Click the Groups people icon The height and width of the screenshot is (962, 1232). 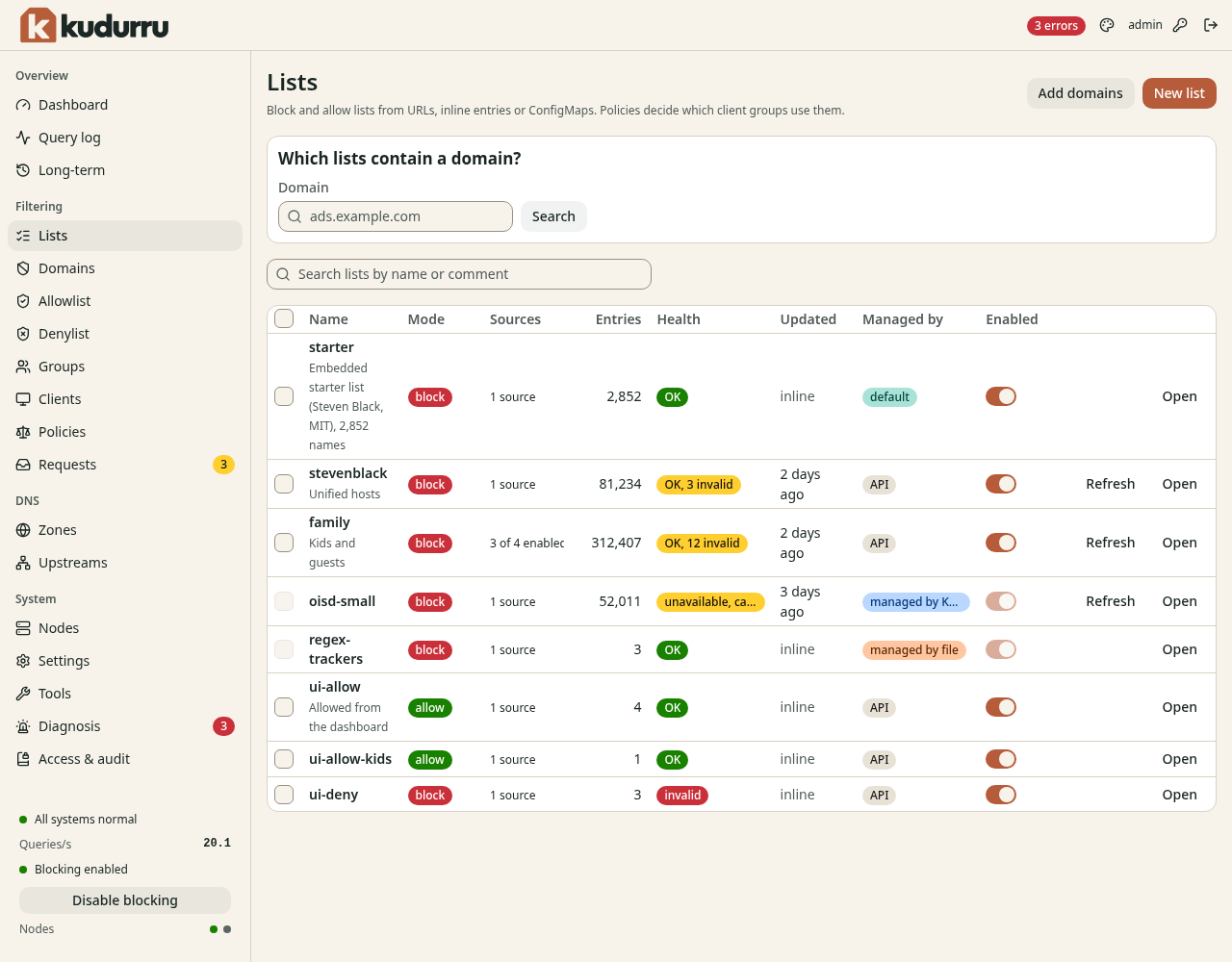tap(23, 367)
